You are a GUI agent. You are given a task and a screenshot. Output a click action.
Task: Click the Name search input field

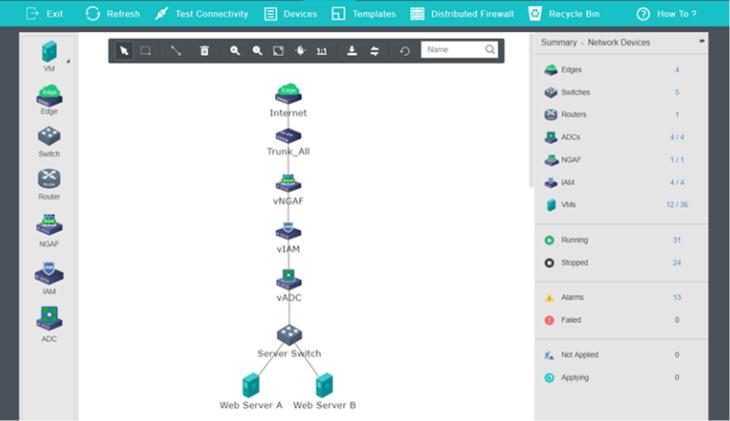(451, 49)
